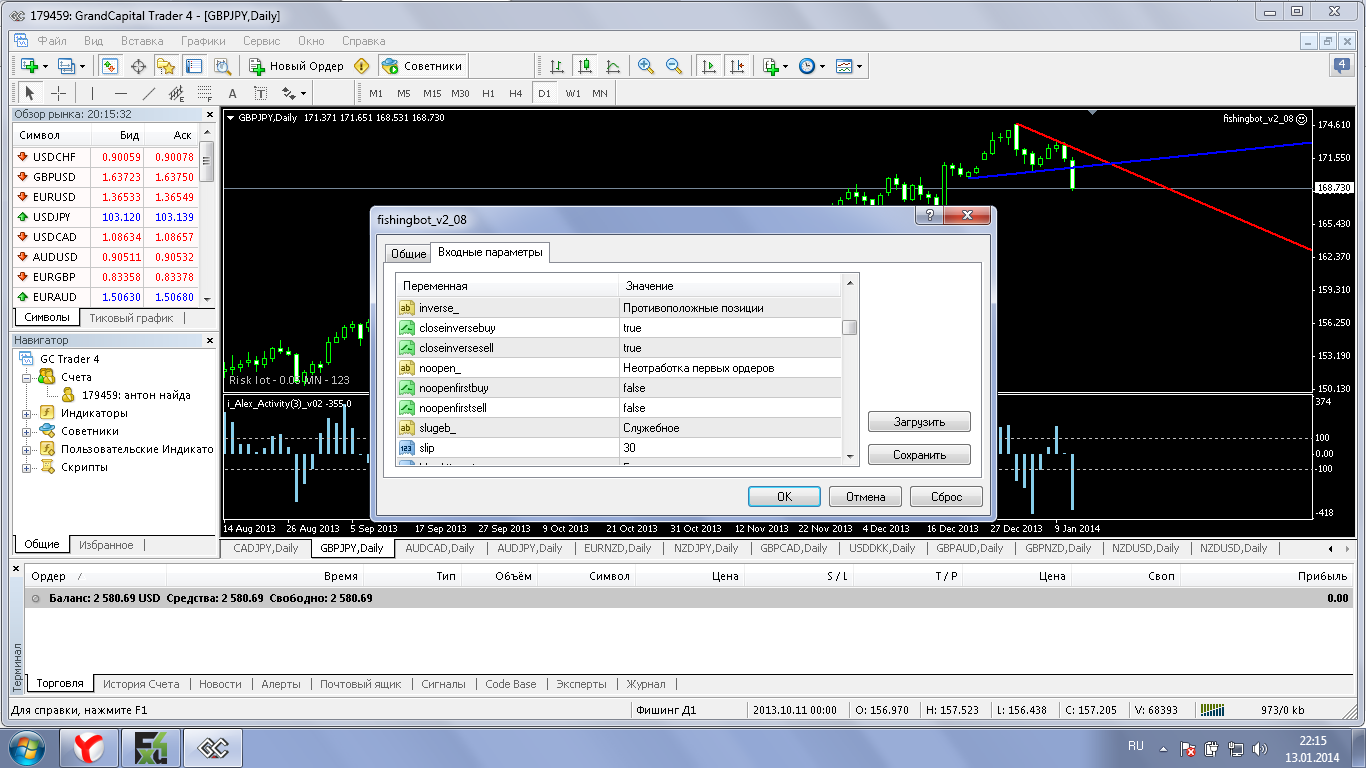This screenshot has height=768, width=1366.
Task: Click the parameter list vertical scrollbar thumb
Action: tap(849, 327)
